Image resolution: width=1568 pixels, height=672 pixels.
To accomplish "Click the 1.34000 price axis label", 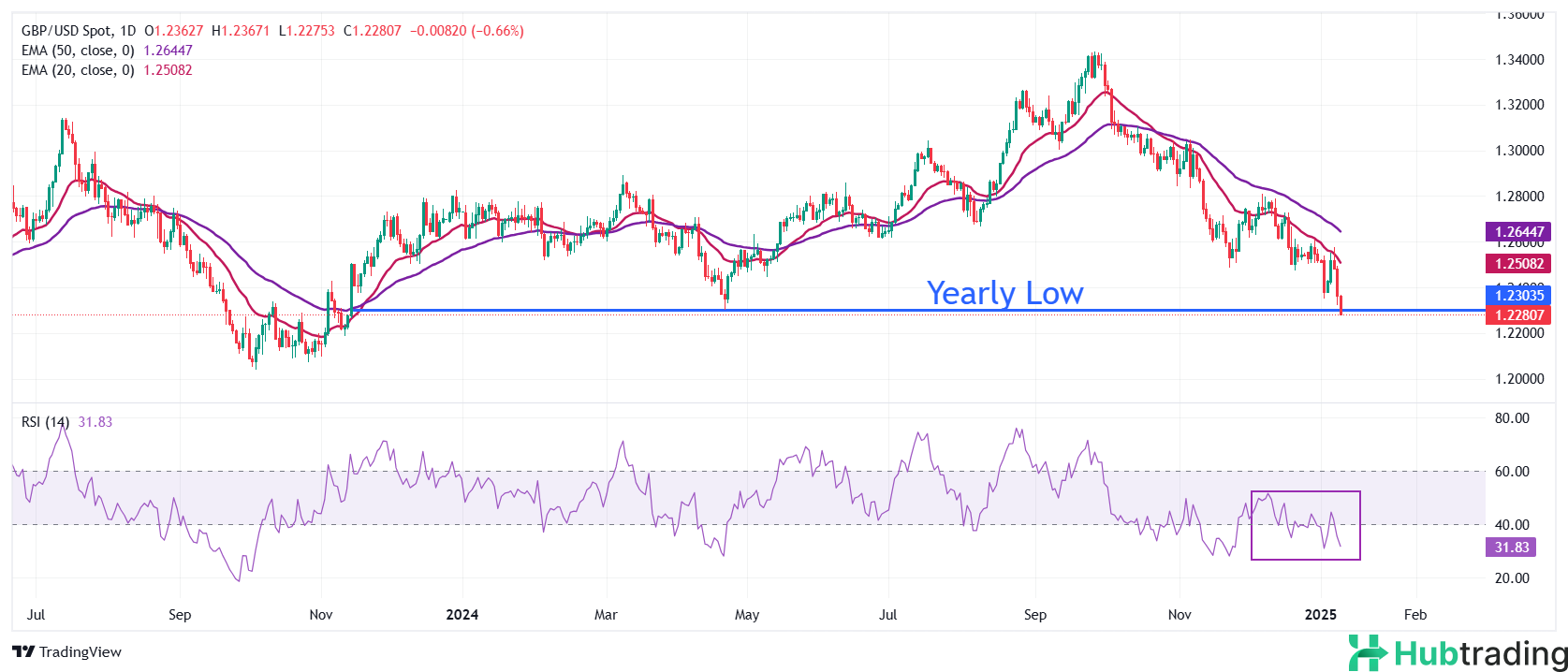I will 1519,60.
